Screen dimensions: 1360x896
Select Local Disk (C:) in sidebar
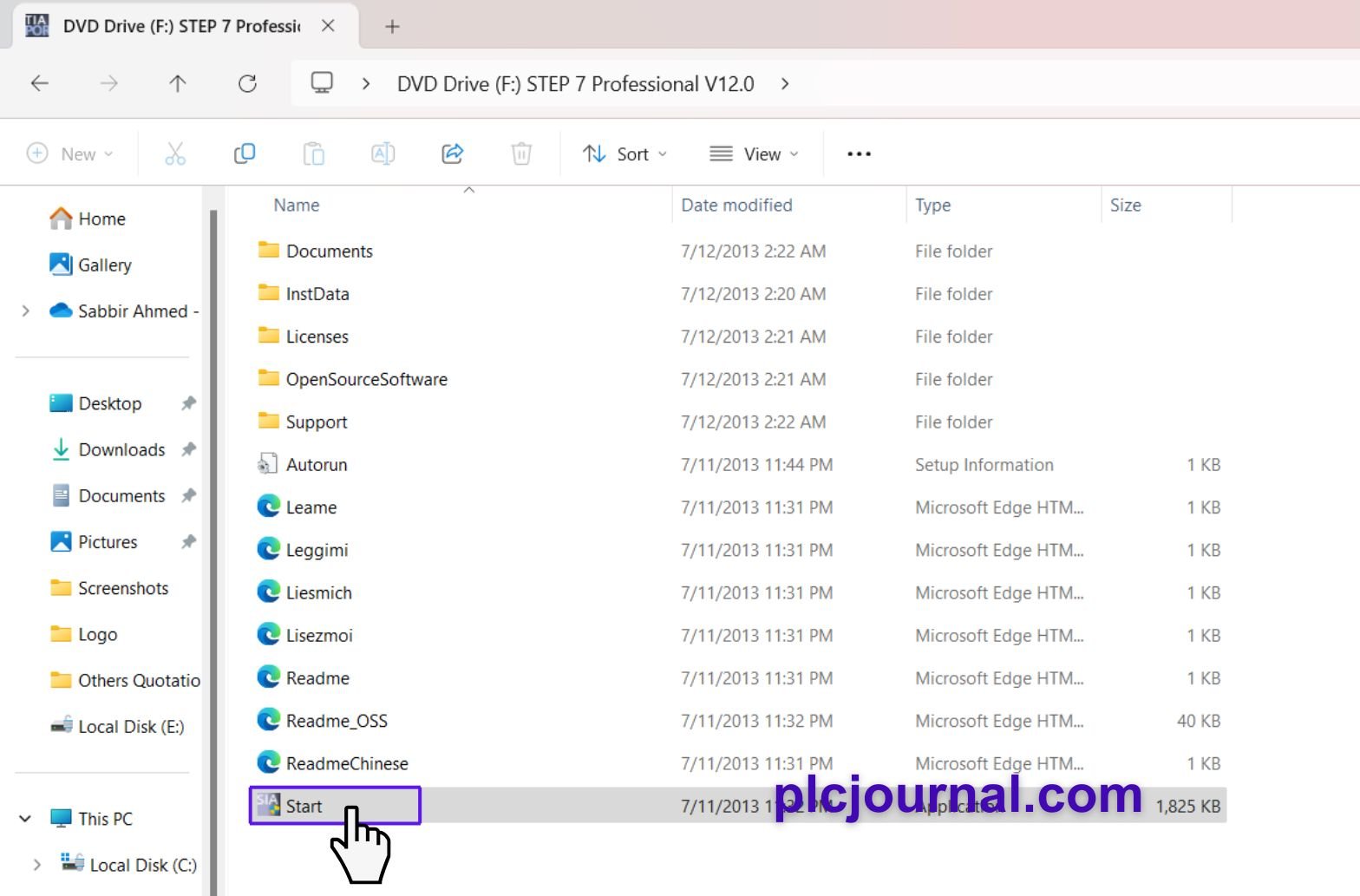point(128,864)
